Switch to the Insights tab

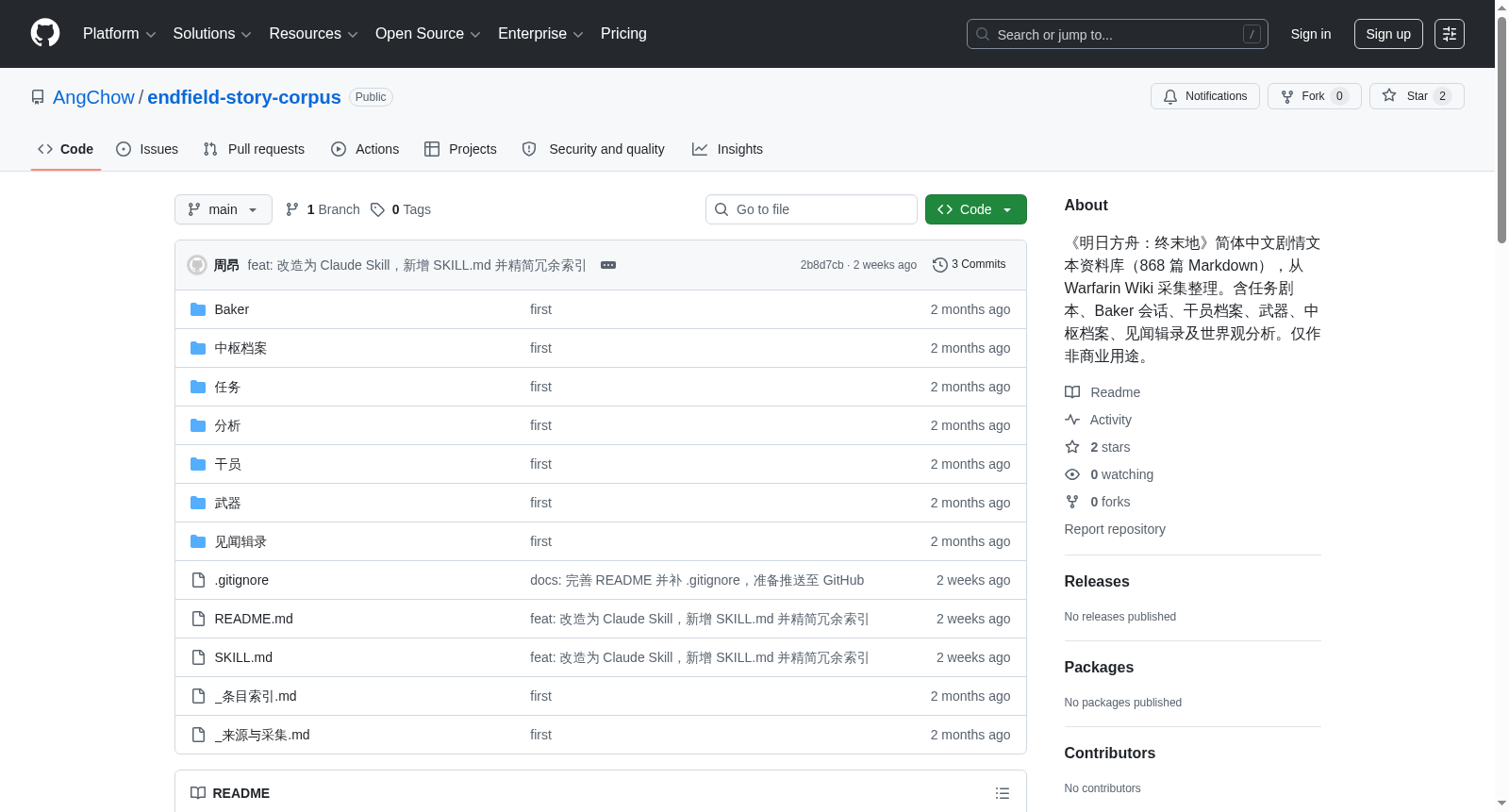point(727,149)
